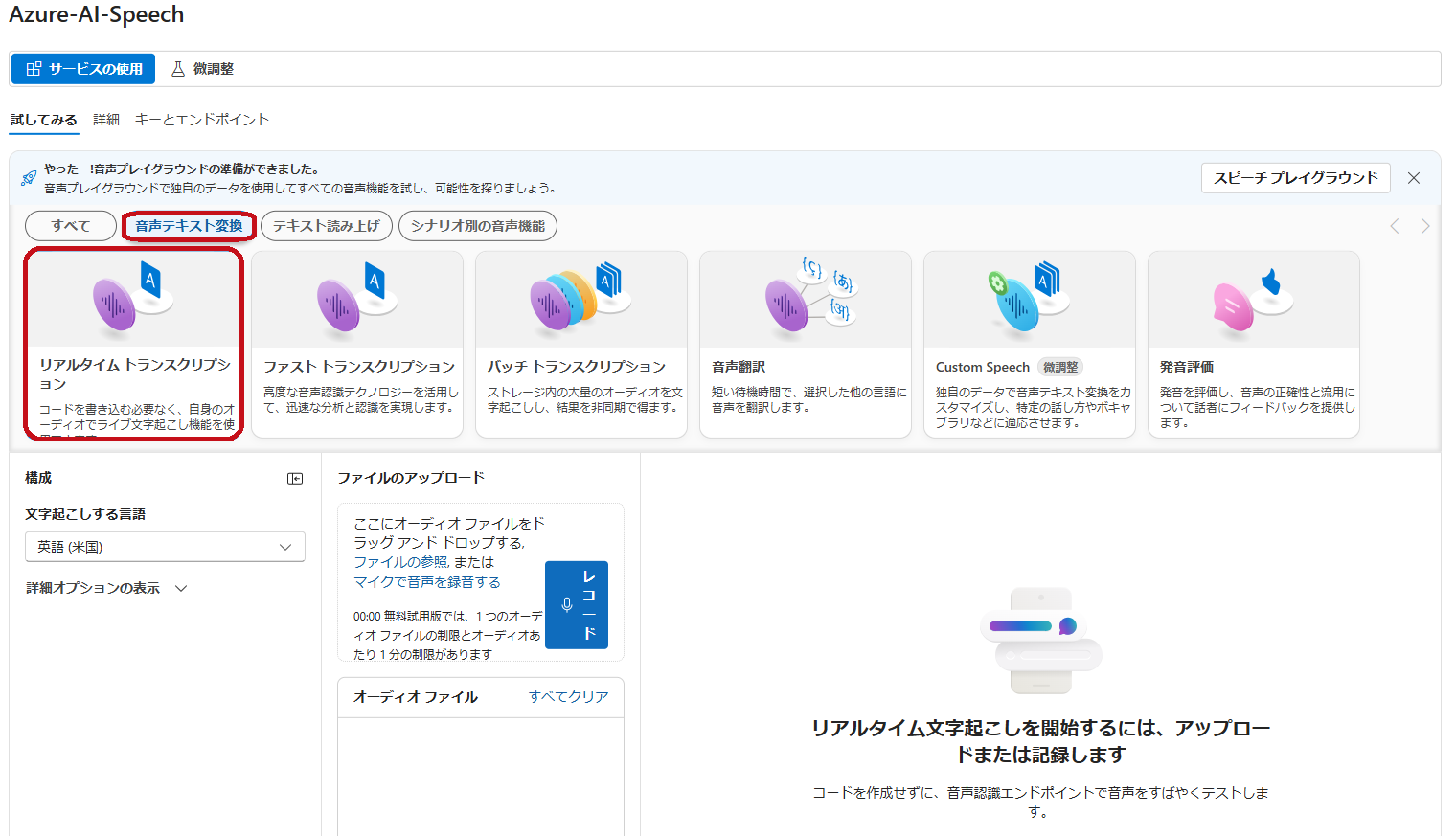This screenshot has width=1456, height=836.
Task: Click the grid icon in サービスの使用
Action: [x=34, y=69]
